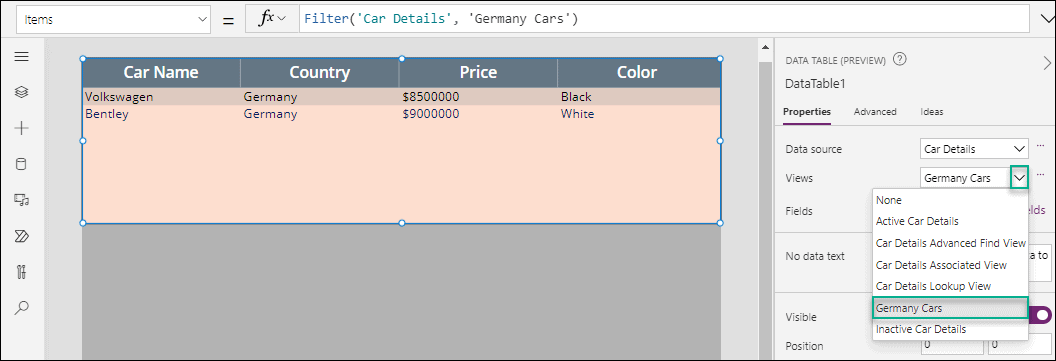
Task: Switch to the Ideas tab
Action: pos(932,112)
